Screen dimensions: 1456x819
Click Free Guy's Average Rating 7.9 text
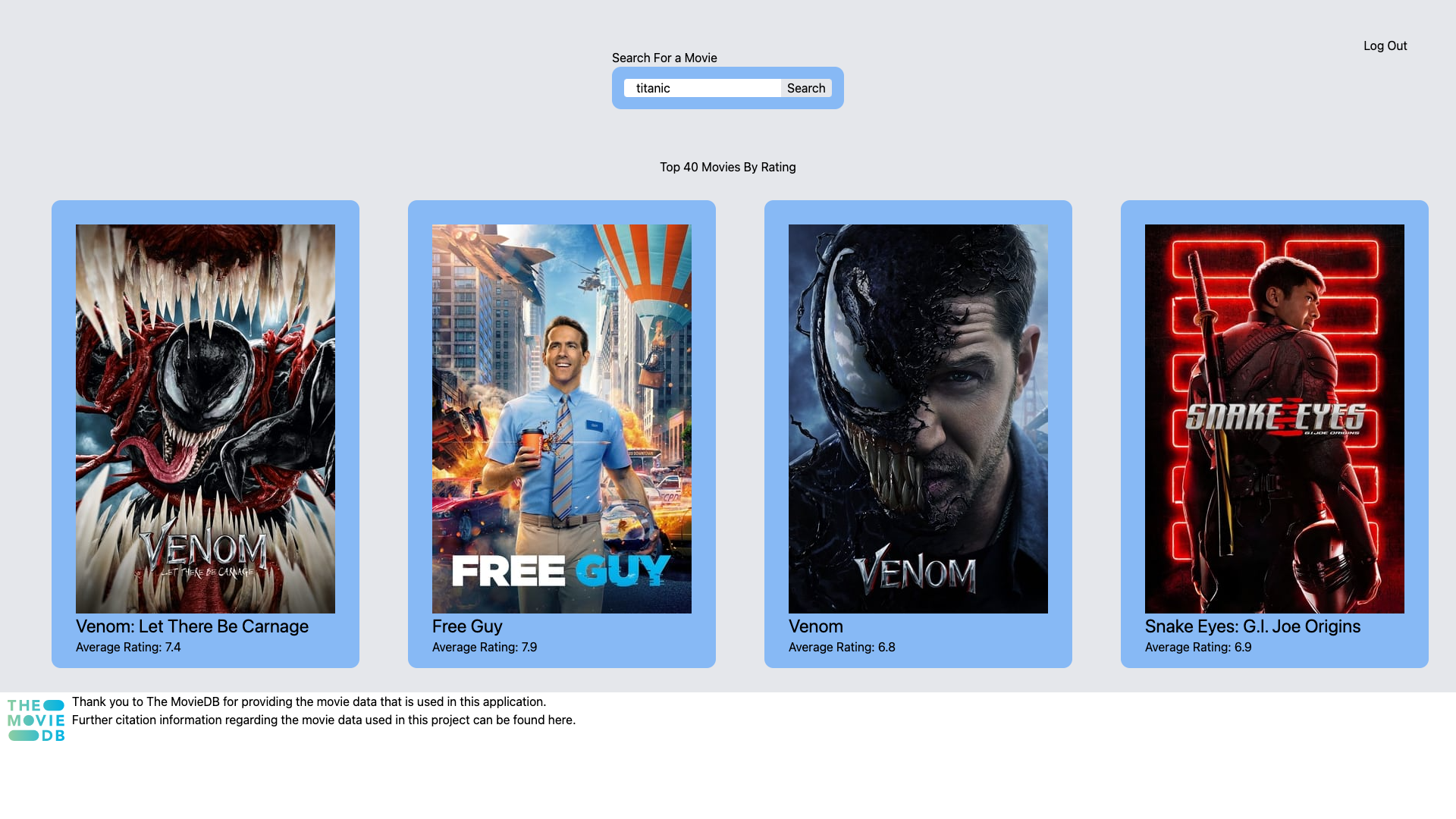pyautogui.click(x=484, y=647)
